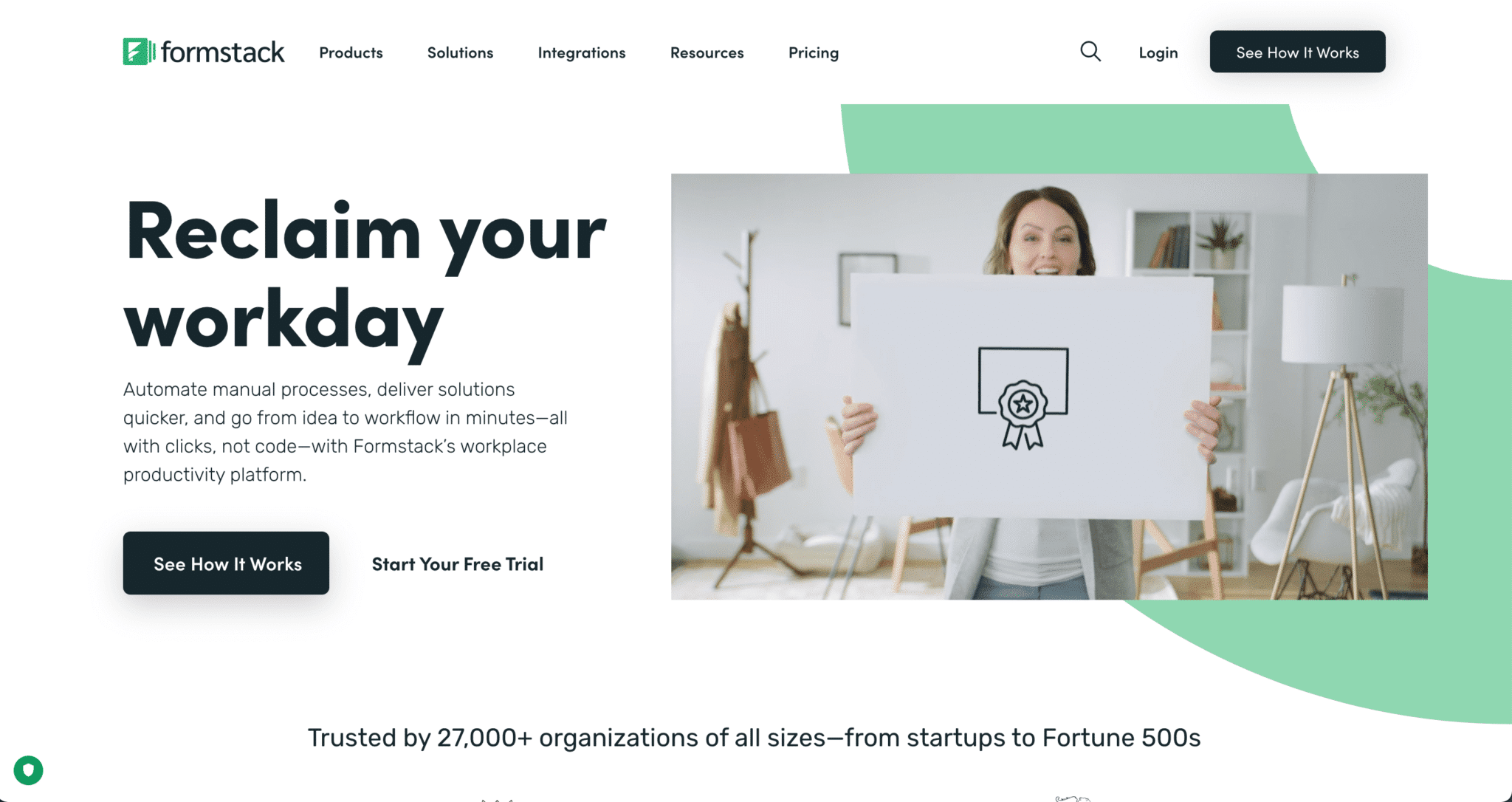Click the See How It Works button
Viewport: 1512px width, 802px height.
point(226,564)
